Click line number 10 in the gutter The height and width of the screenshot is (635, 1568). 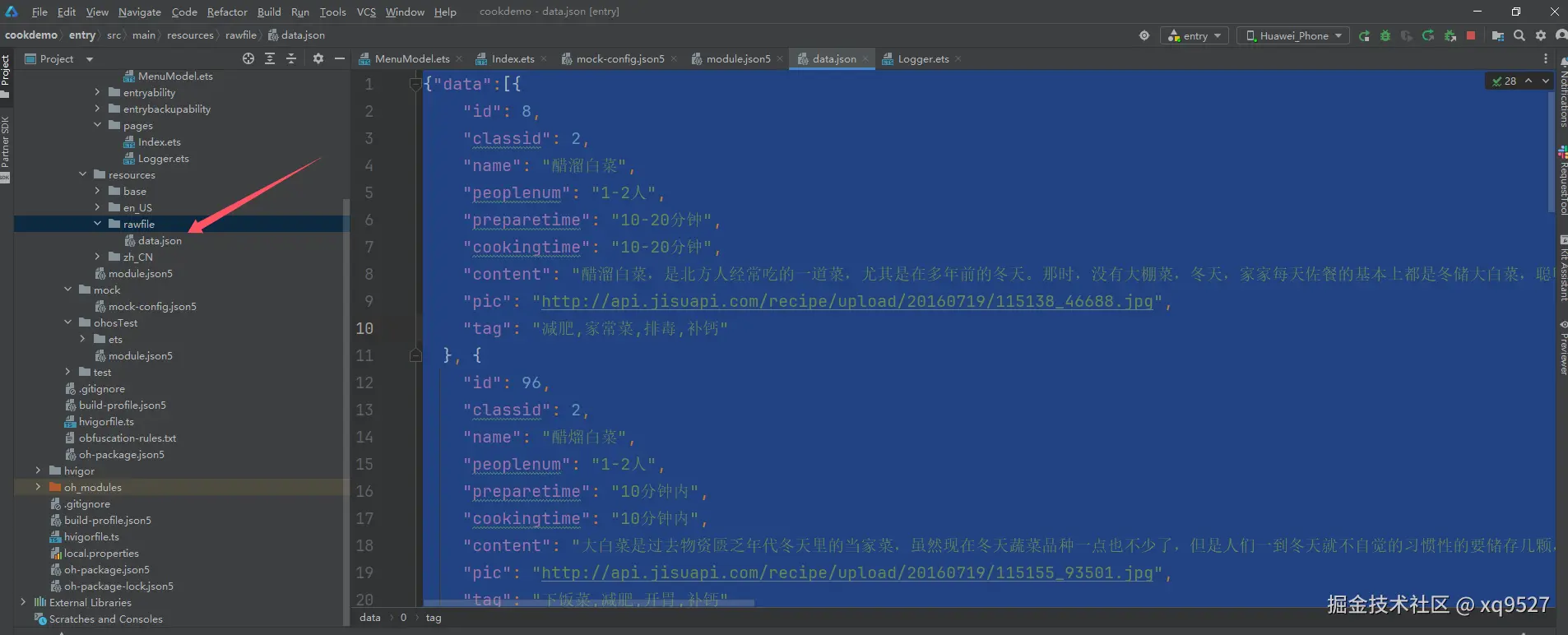364,328
